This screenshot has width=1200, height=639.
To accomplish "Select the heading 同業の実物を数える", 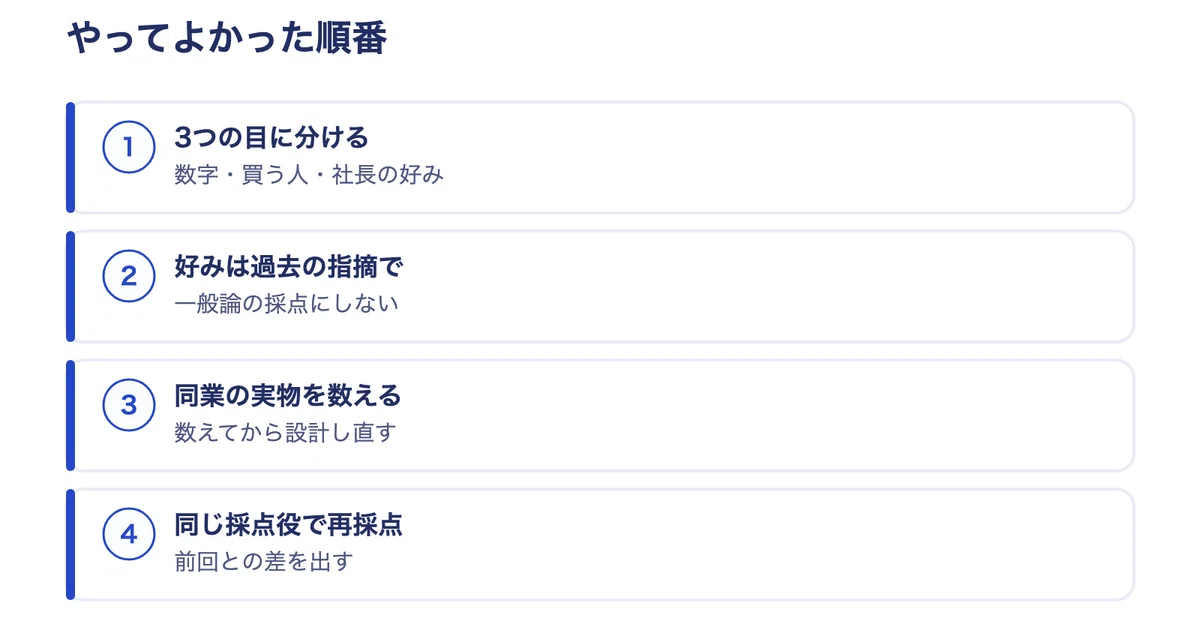I will 288,396.
